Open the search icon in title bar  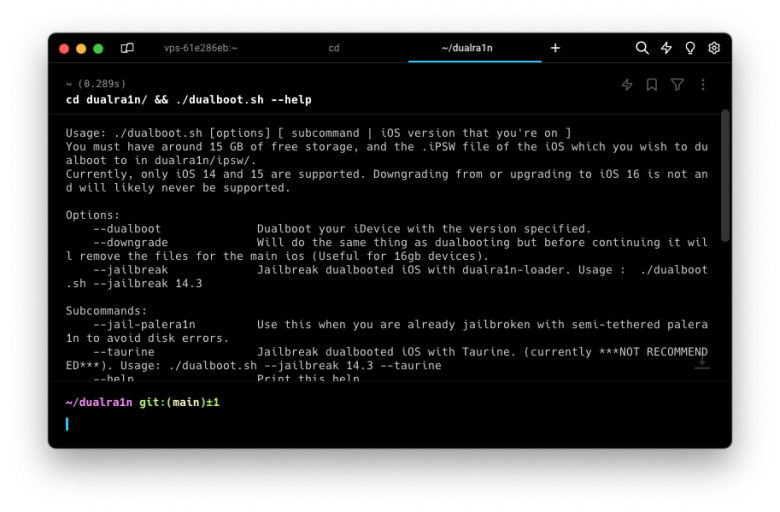click(642, 48)
